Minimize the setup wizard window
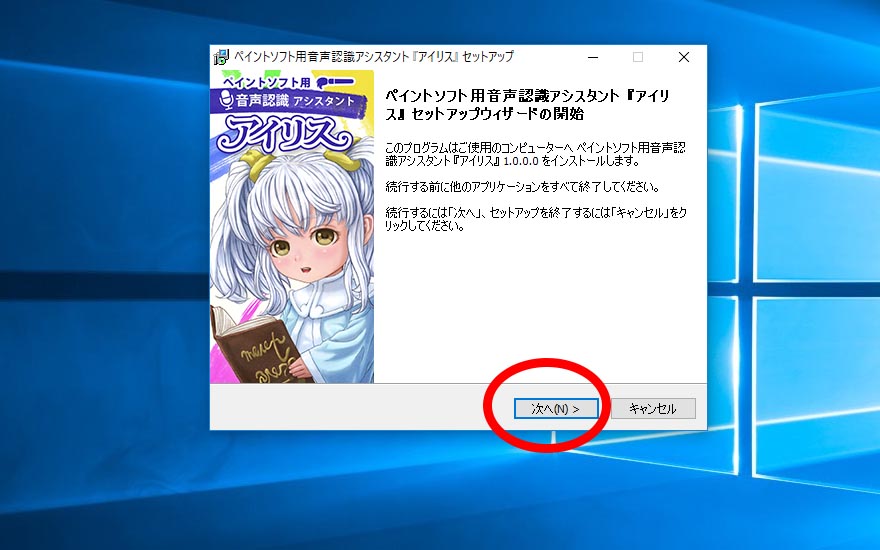Image resolution: width=880 pixels, height=550 pixels. [x=593, y=57]
